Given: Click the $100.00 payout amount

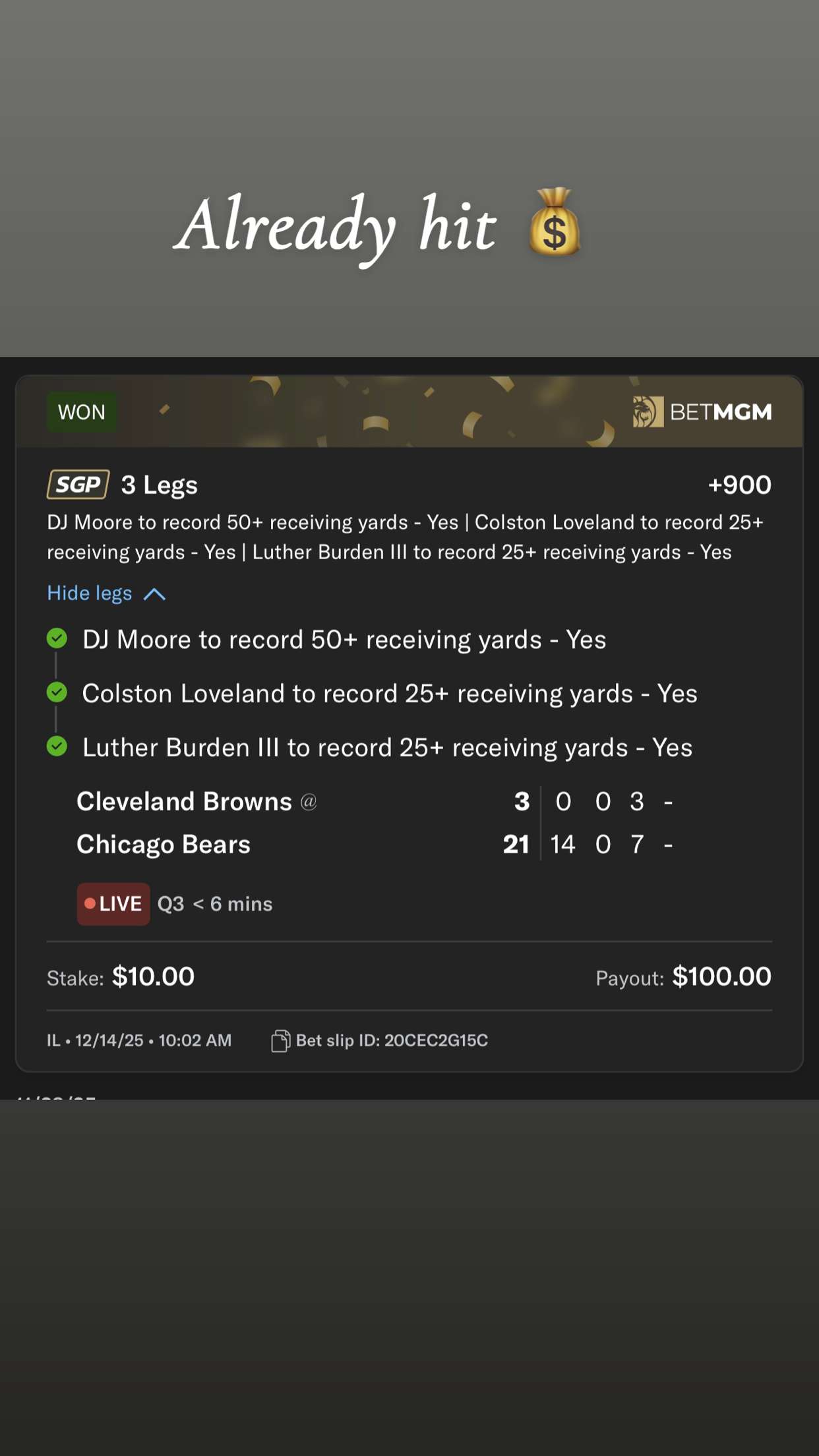Looking at the screenshot, I should coord(721,977).
